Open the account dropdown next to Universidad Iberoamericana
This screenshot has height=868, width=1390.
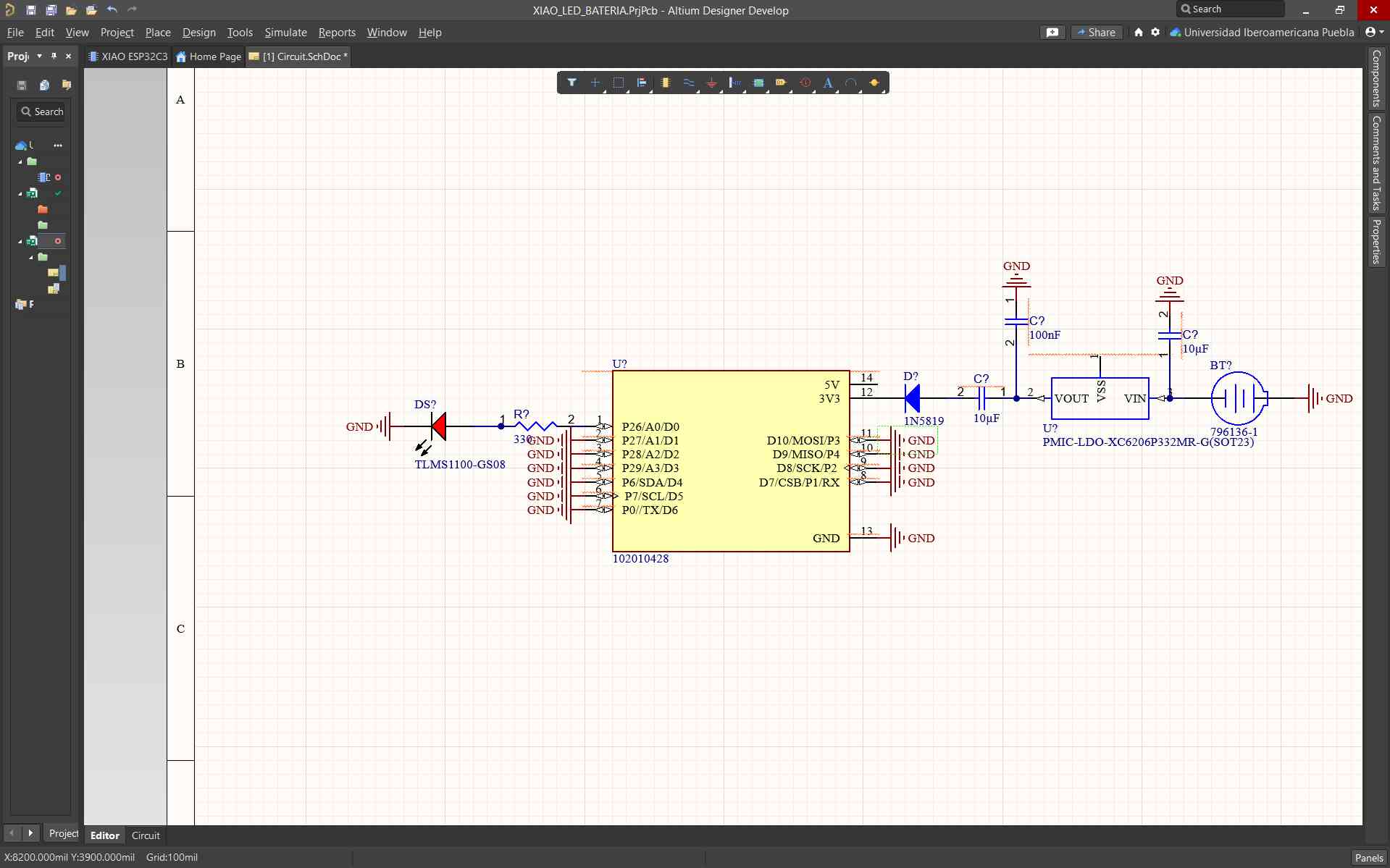pyautogui.click(x=1374, y=32)
